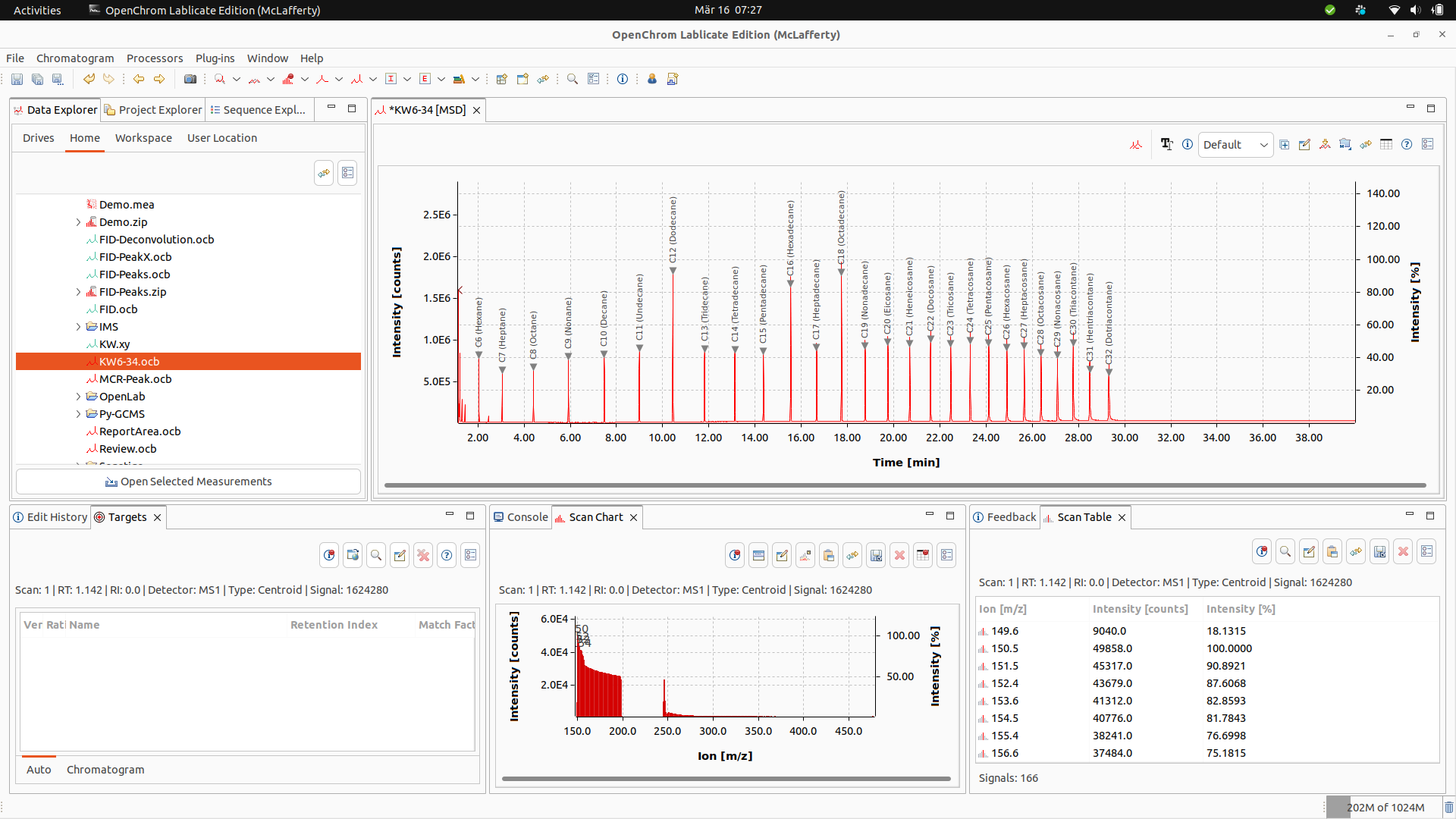Select the Edit History tab

point(56,516)
